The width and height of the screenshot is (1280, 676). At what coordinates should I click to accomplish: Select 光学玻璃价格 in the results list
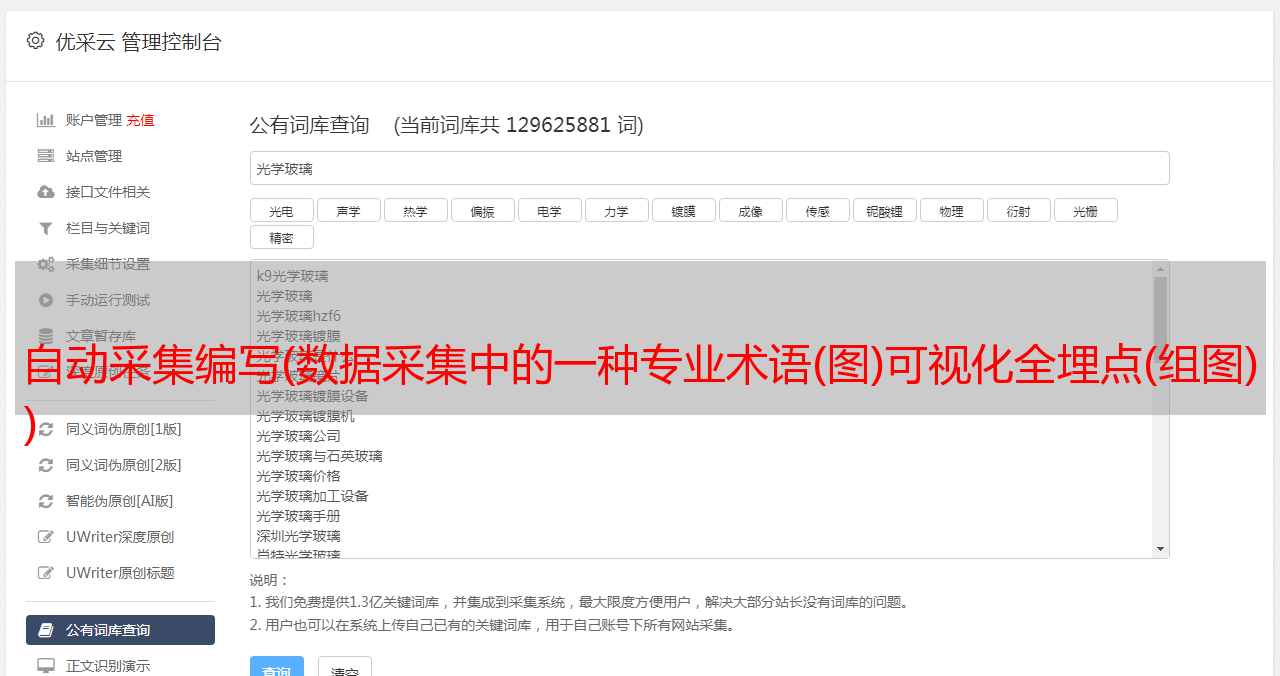(298, 476)
